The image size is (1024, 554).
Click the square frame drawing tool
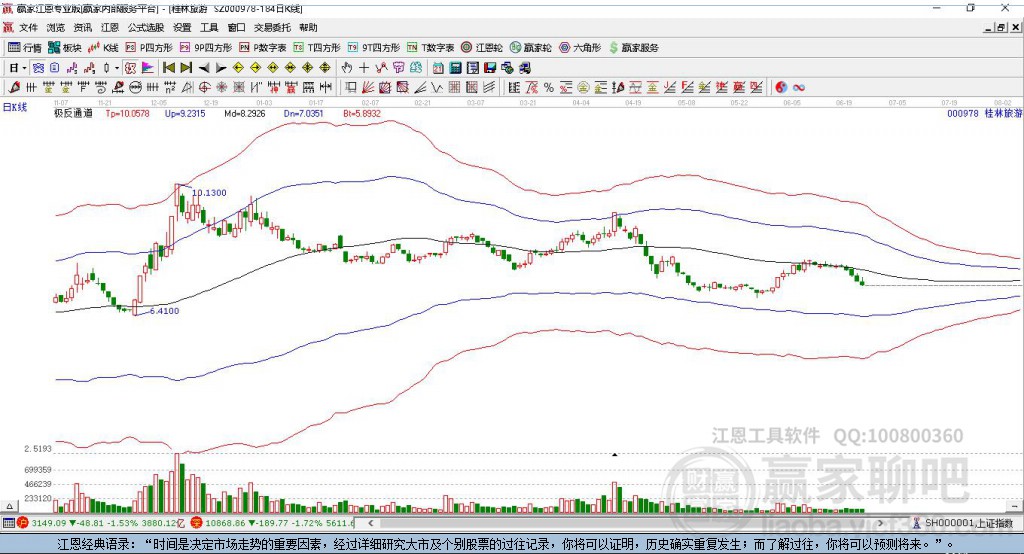pos(350,88)
